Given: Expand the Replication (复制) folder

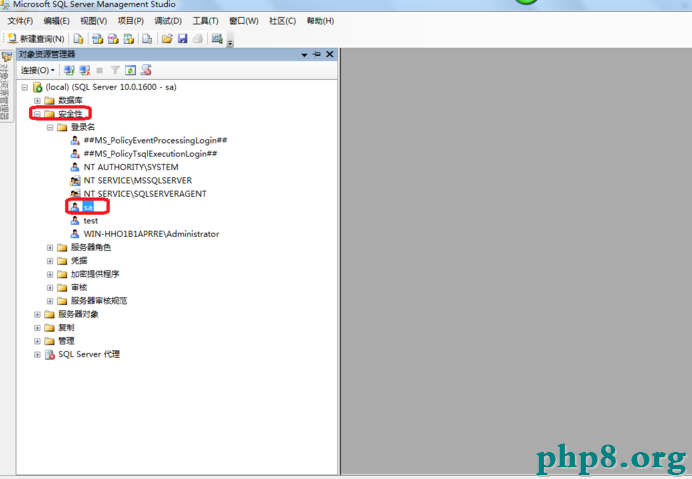Looking at the screenshot, I should (38, 328).
